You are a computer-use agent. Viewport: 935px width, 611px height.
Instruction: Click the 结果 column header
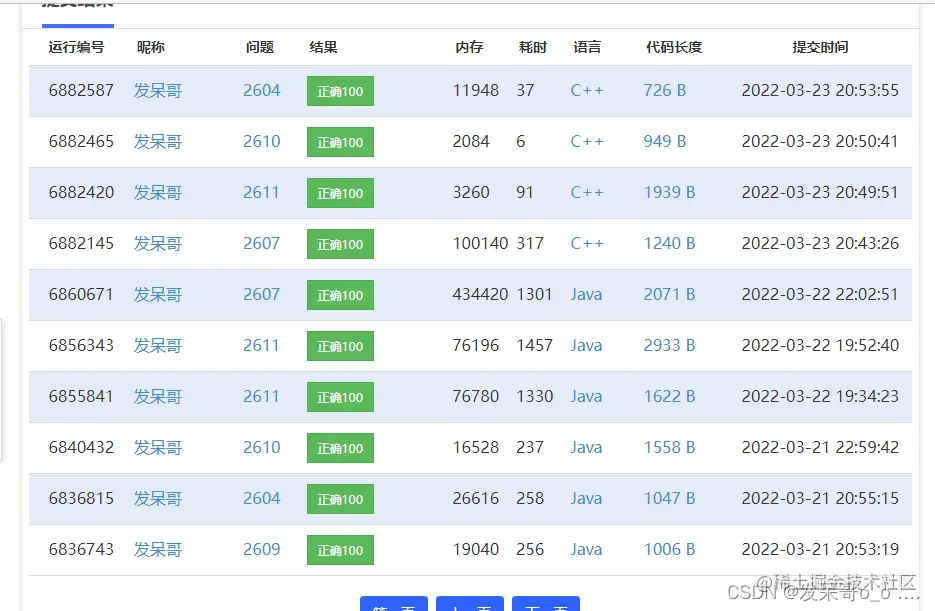pos(323,47)
